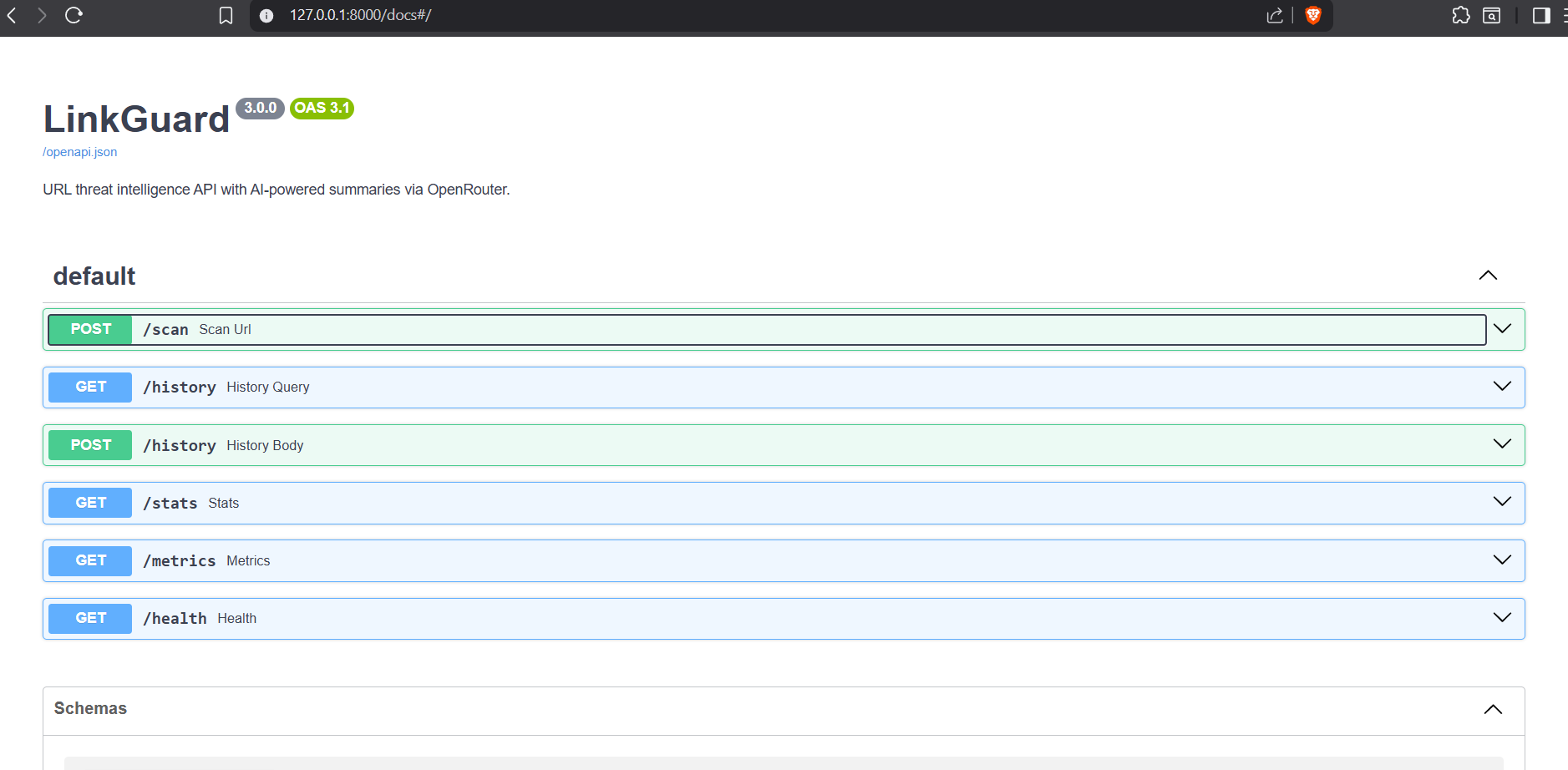
Task: Go forward in browser history
Action: 42,15
